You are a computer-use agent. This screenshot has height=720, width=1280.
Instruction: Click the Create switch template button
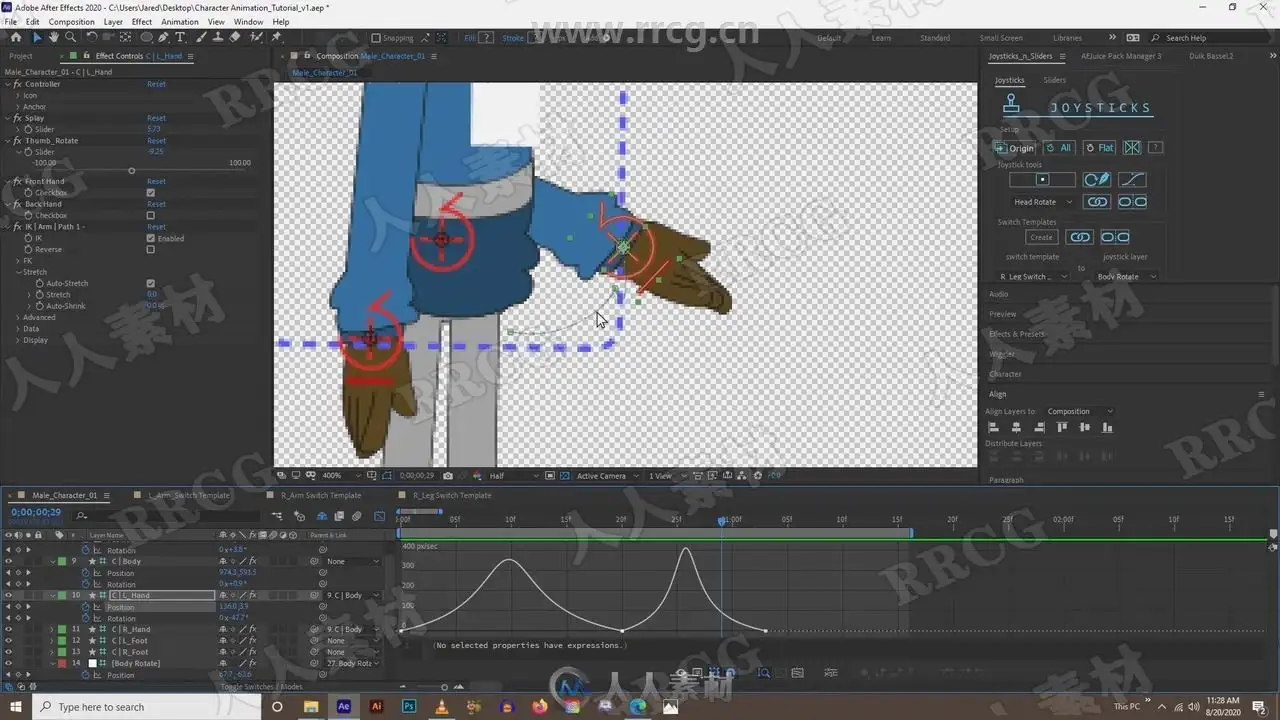pyautogui.click(x=1041, y=238)
